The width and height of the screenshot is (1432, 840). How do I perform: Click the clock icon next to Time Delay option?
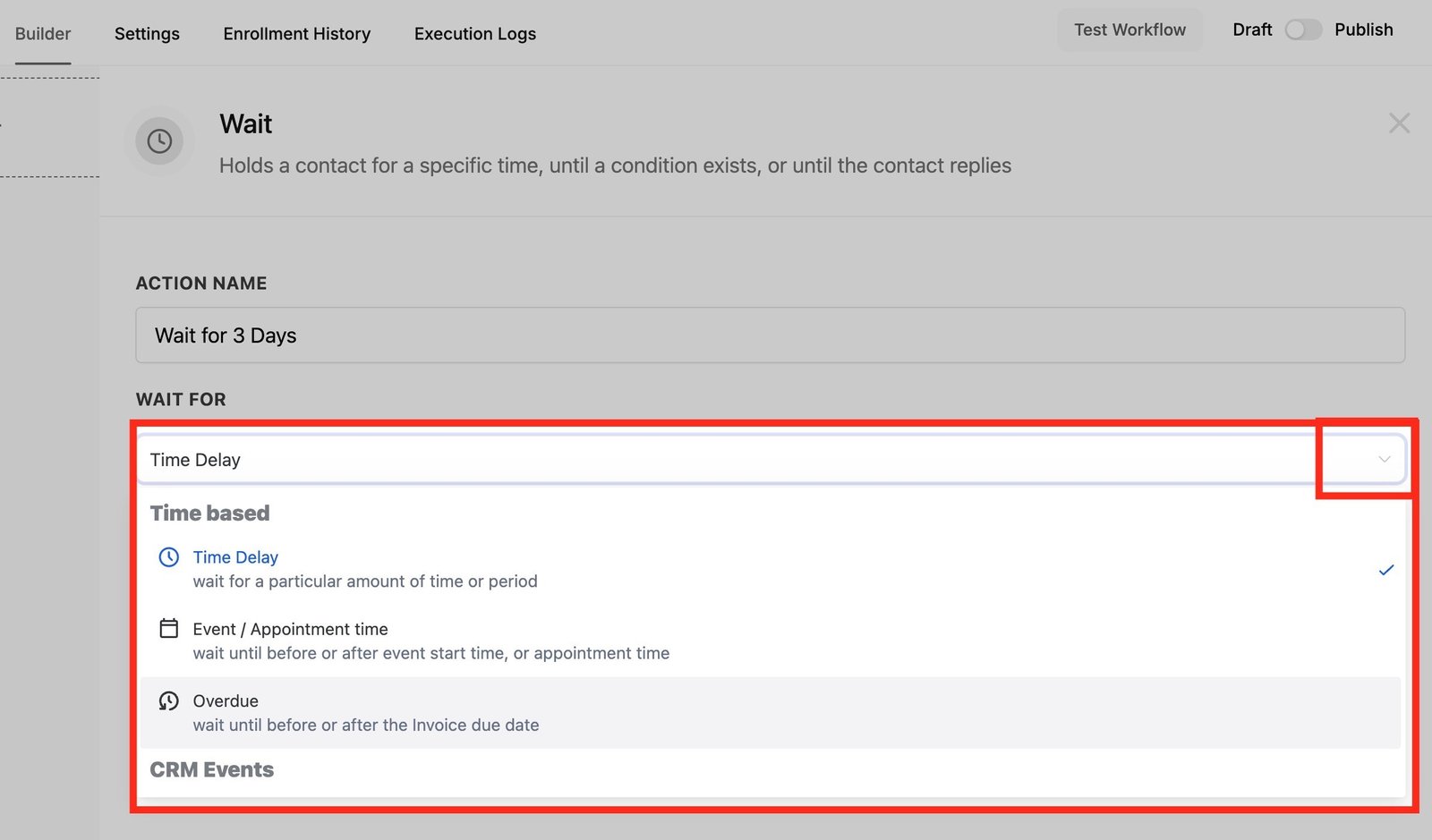[x=168, y=557]
